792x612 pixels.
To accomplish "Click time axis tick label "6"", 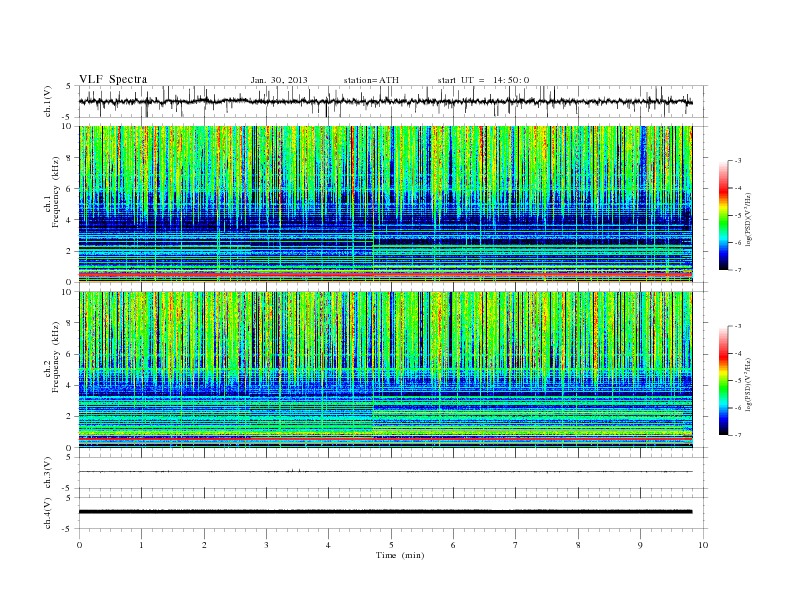I will pyautogui.click(x=453, y=545).
